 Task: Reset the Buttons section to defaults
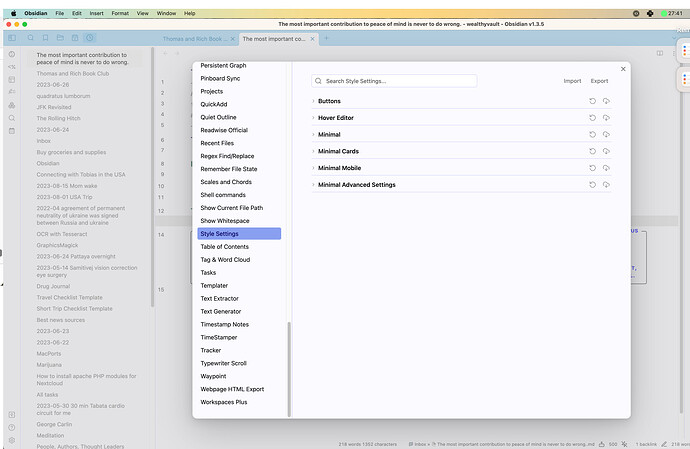point(592,101)
